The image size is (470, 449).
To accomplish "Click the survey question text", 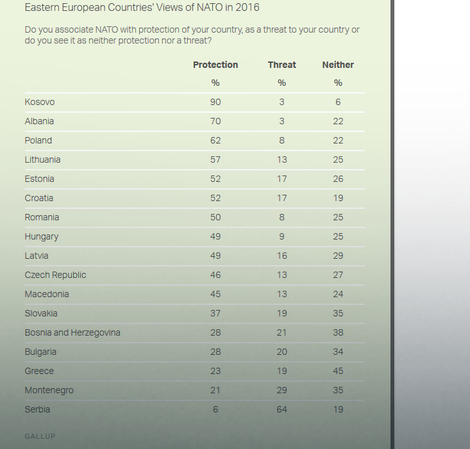I will 192,35.
